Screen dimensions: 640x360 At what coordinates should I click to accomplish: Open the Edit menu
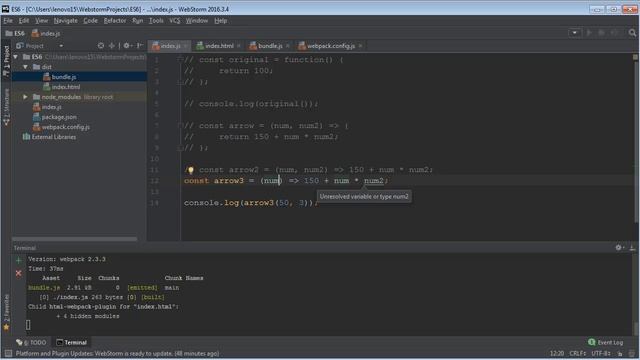pos(24,21)
